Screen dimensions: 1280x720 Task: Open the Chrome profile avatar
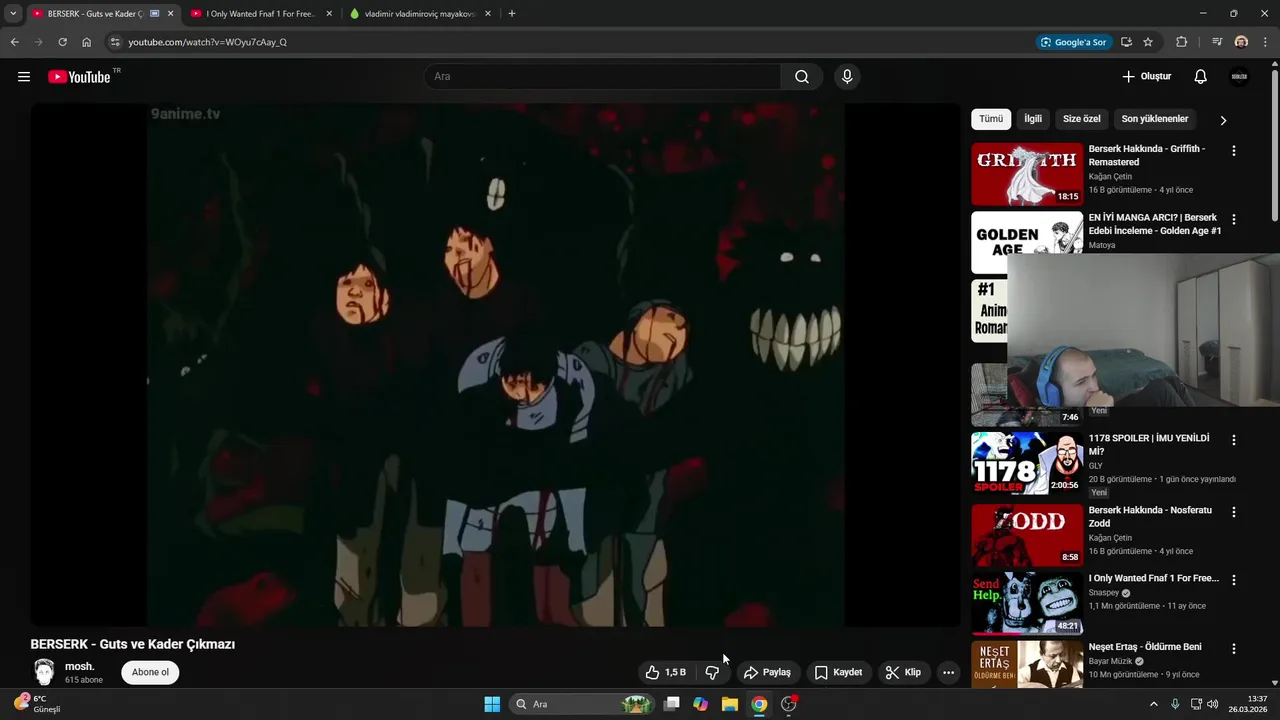pos(1241,42)
